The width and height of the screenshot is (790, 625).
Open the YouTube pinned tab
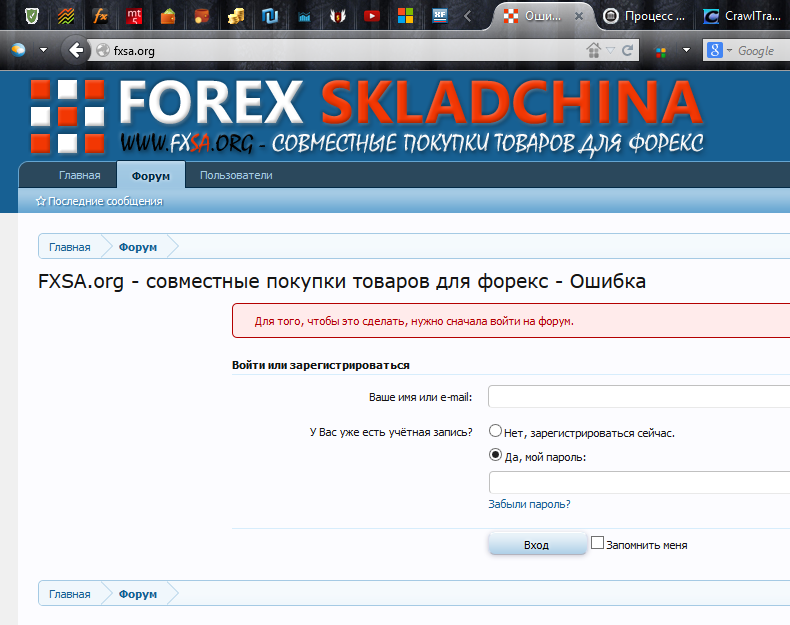point(372,16)
